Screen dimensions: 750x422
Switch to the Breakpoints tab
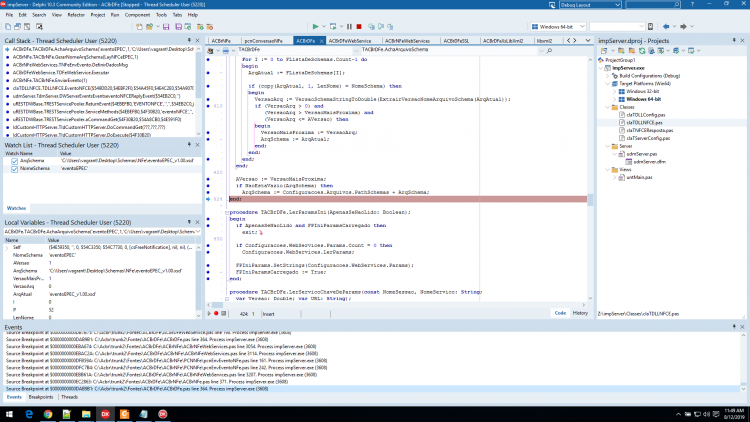tap(41, 397)
